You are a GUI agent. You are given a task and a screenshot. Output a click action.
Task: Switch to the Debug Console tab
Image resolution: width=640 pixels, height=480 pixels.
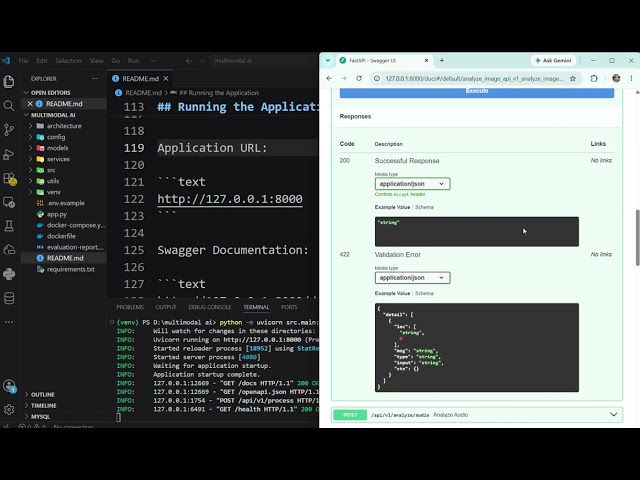[210, 307]
